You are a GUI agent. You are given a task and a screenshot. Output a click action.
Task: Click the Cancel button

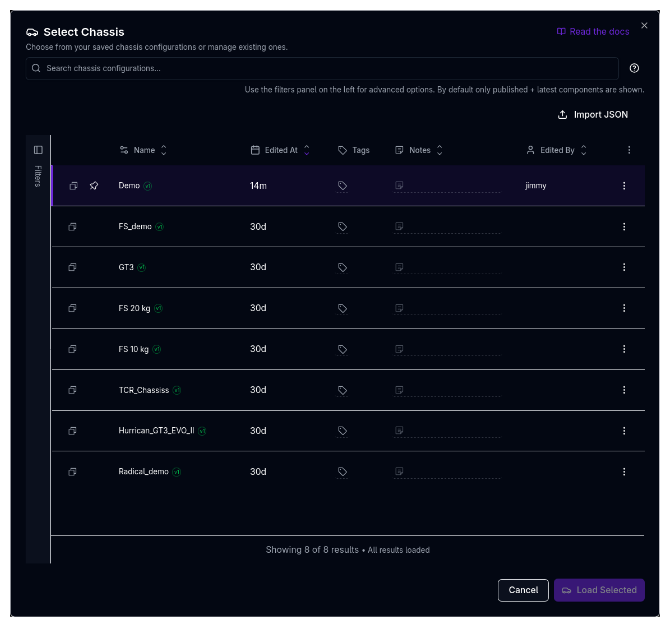point(523,590)
